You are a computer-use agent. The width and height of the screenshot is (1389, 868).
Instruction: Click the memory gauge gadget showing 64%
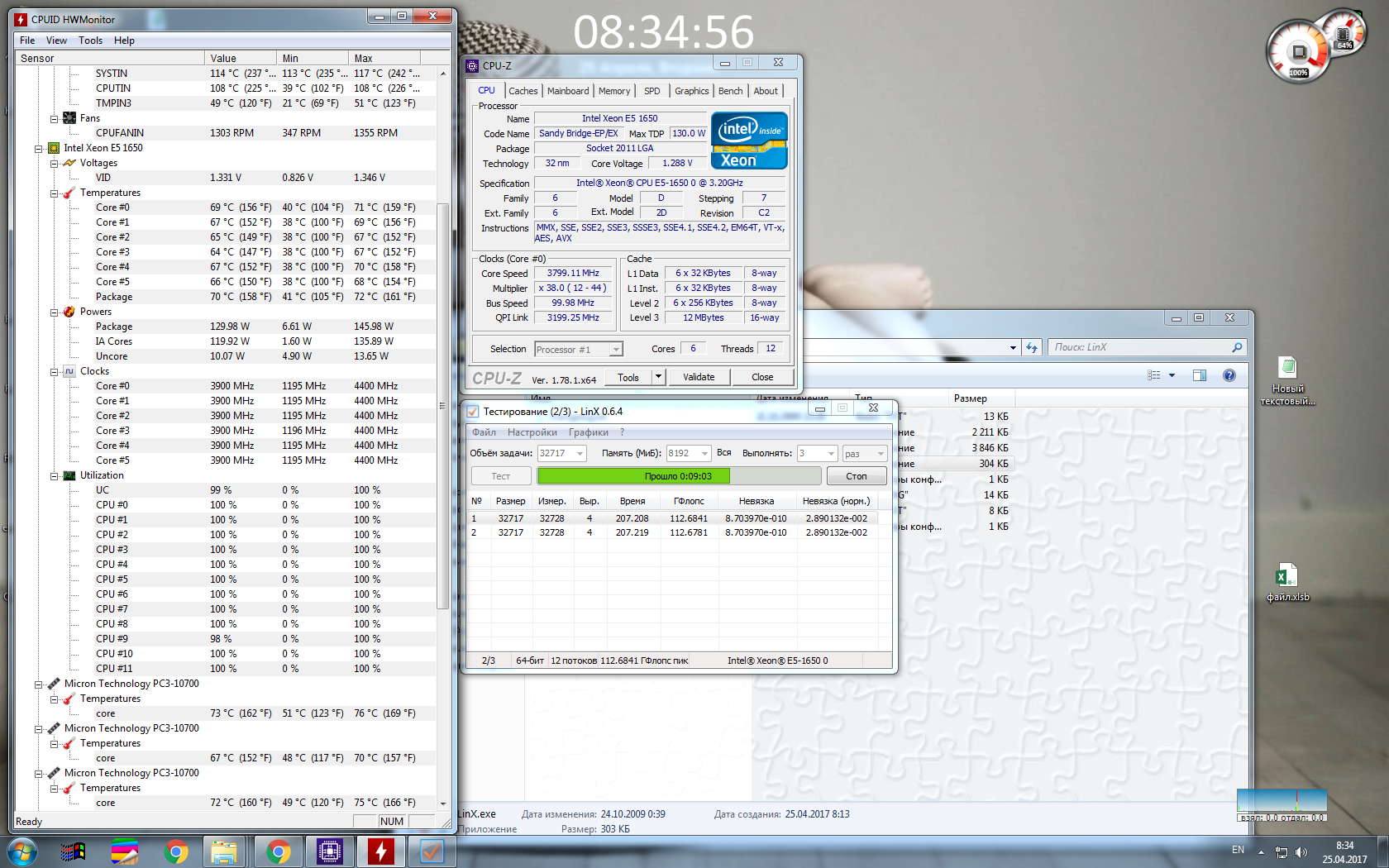coord(1344,33)
